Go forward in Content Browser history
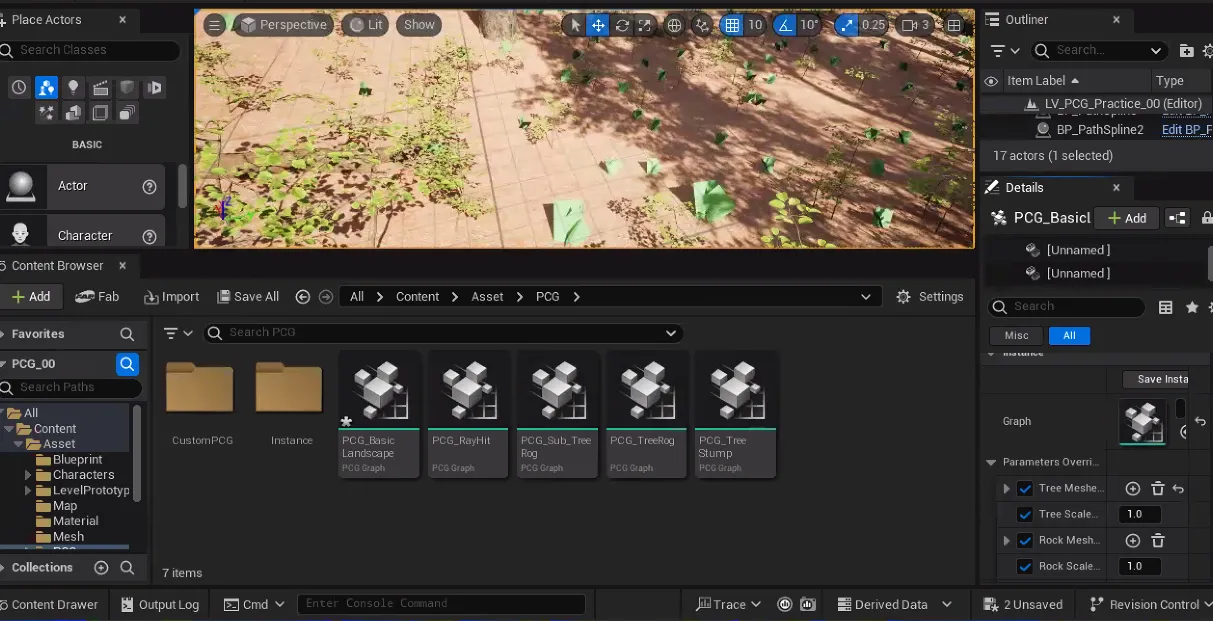1213x621 pixels. click(326, 297)
